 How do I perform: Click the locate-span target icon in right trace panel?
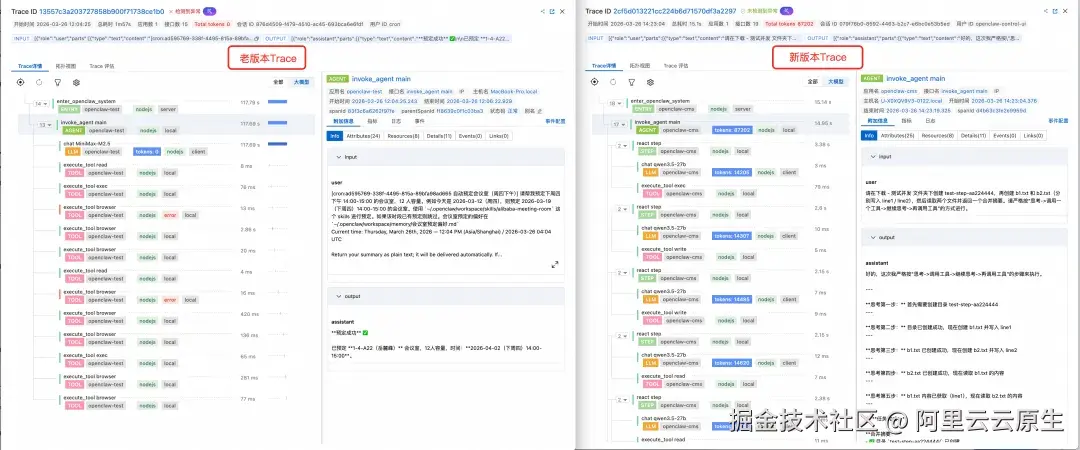click(x=594, y=82)
